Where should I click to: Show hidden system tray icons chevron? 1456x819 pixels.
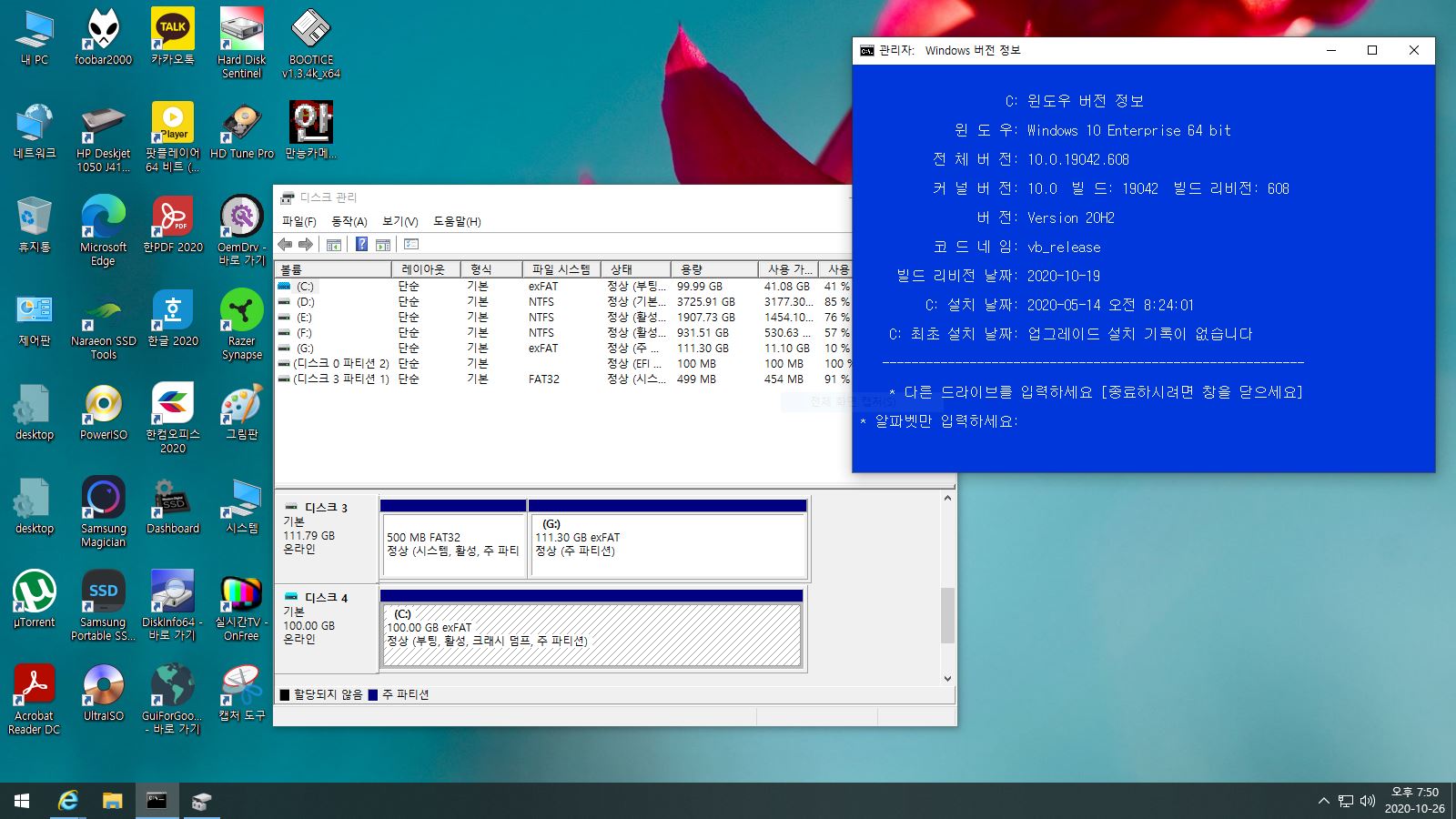click(1323, 801)
